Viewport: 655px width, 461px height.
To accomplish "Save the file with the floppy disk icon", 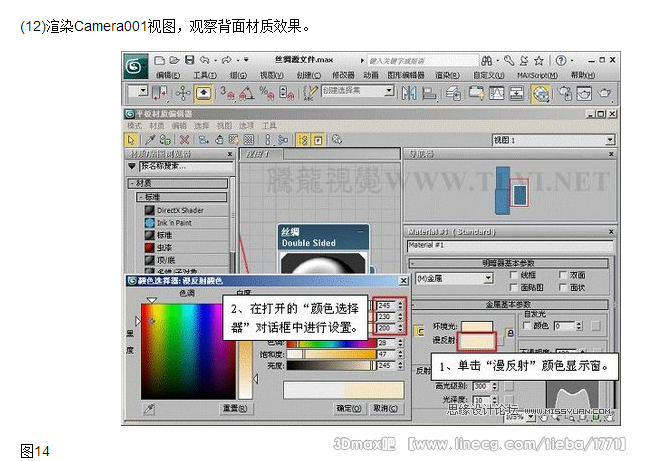I will pyautogui.click(x=190, y=60).
